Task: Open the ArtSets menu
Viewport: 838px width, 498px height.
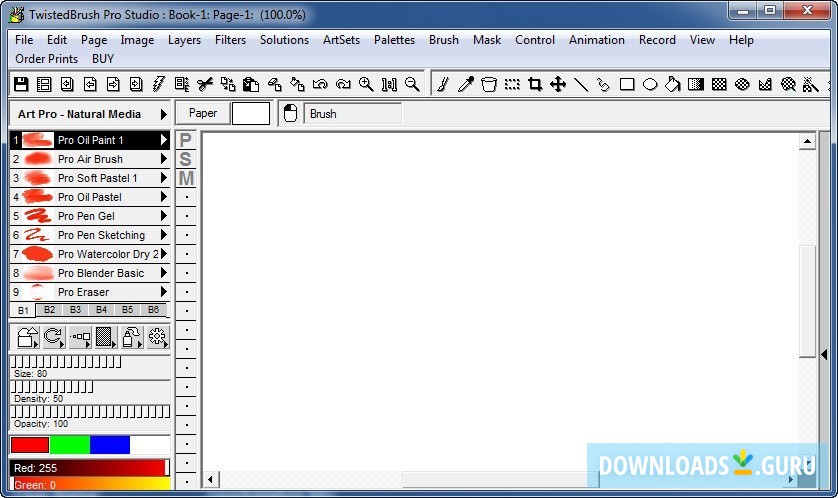Action: point(341,40)
